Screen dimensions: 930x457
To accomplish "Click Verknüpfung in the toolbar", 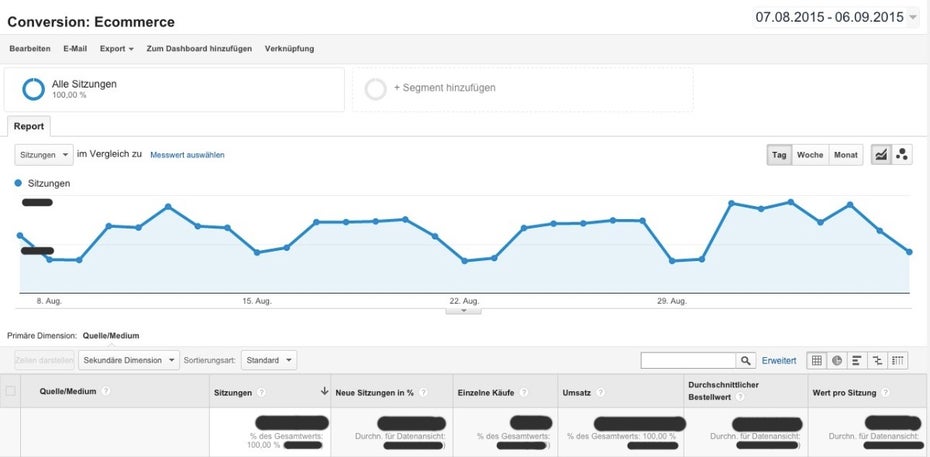I will point(289,49).
